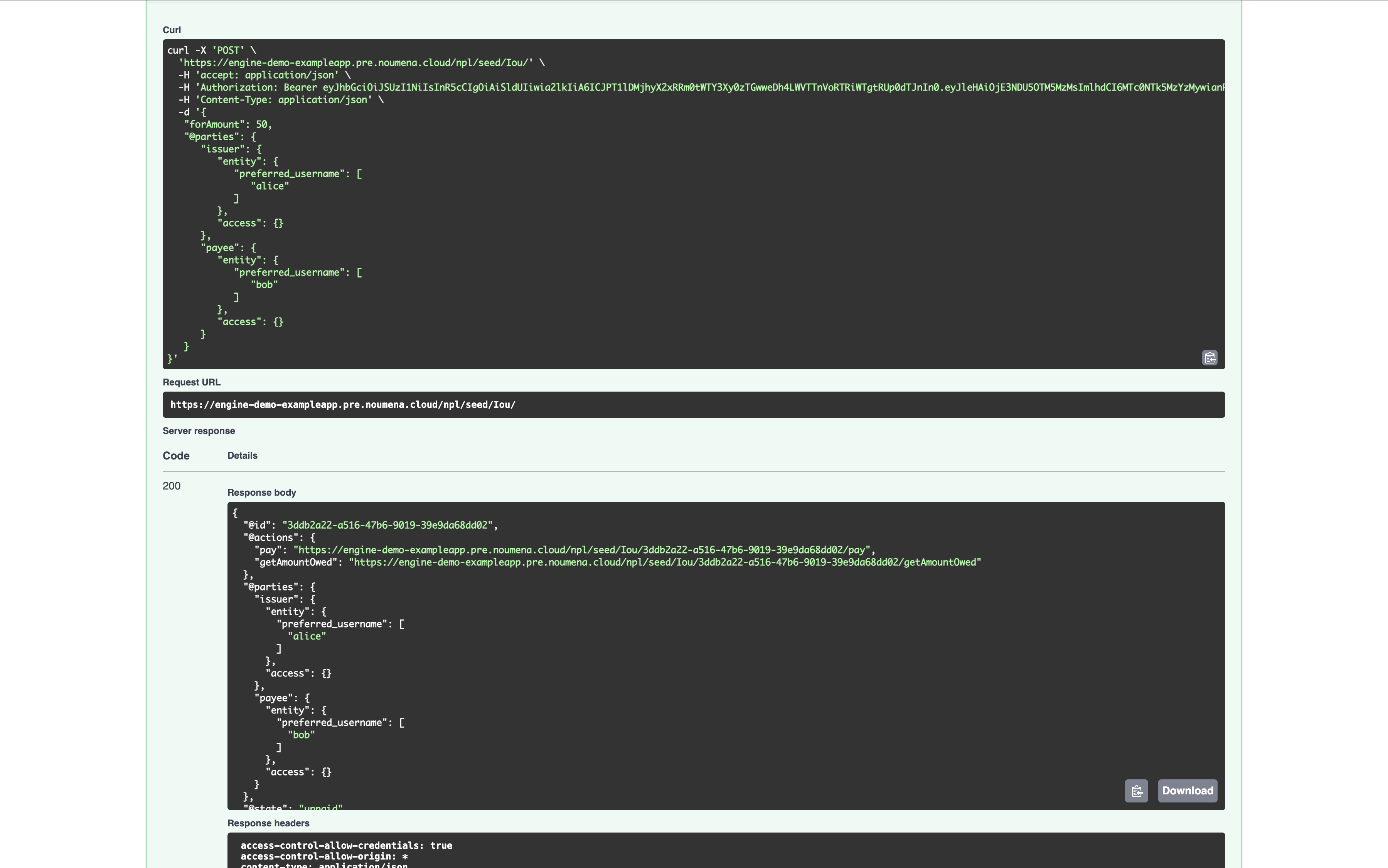
Task: Download the response body
Action: (x=1187, y=791)
